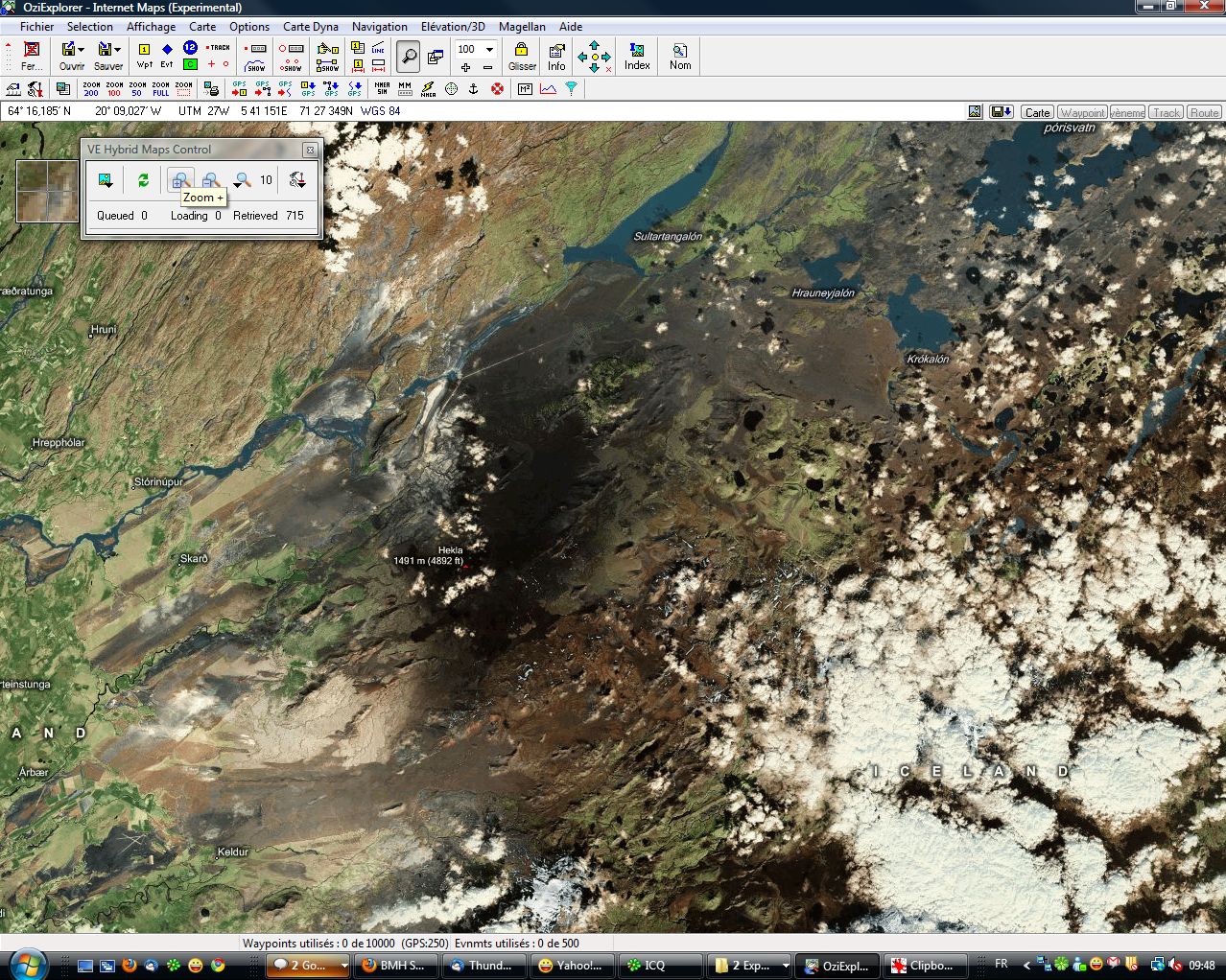Click the ZOOM FULL toolbar button

point(160,89)
